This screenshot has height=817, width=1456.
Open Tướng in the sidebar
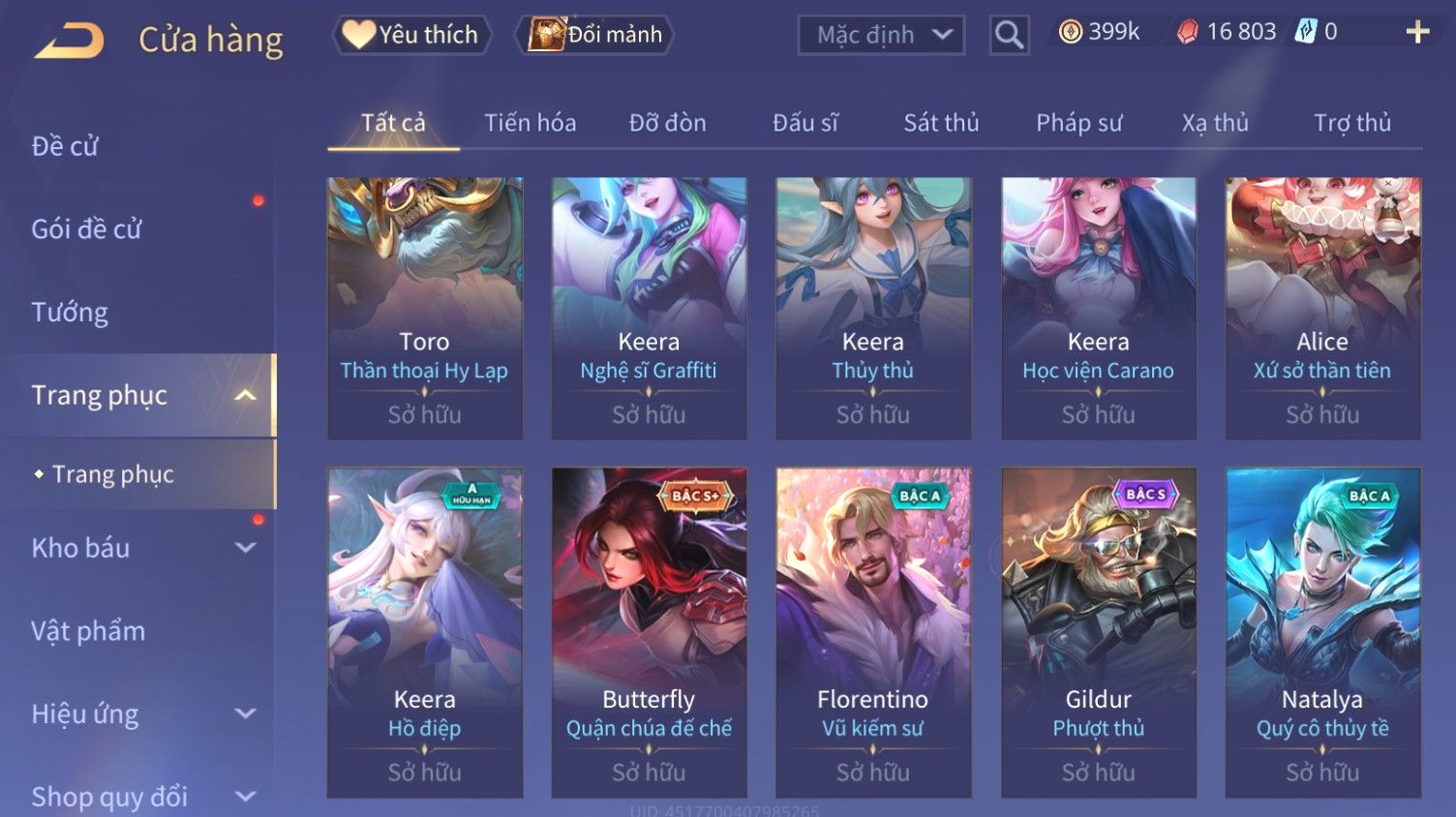pos(70,313)
